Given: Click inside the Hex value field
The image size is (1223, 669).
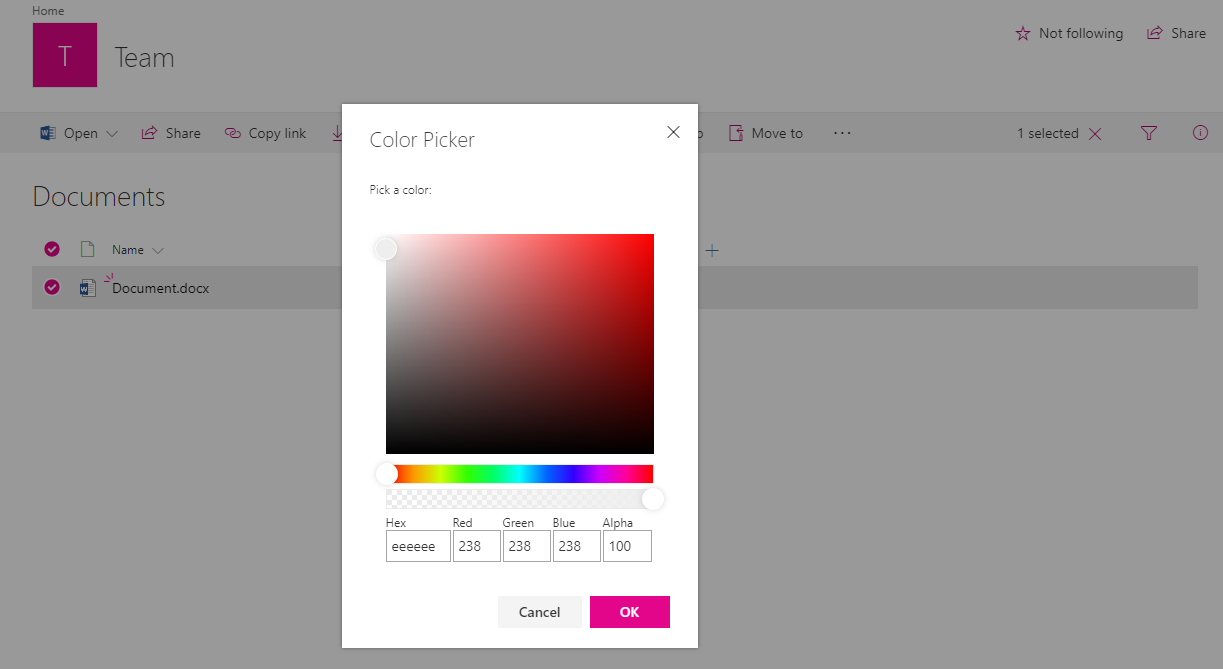Looking at the screenshot, I should pos(417,545).
